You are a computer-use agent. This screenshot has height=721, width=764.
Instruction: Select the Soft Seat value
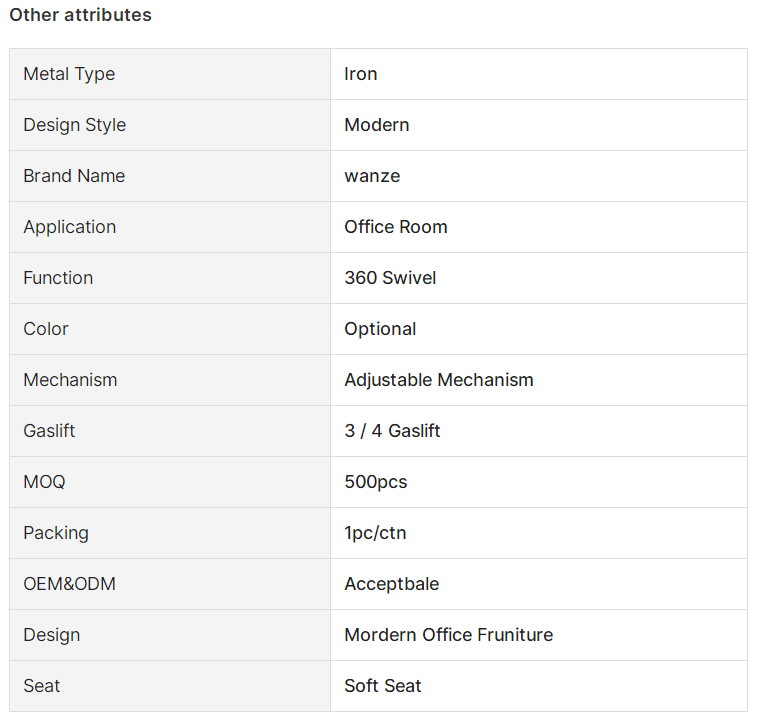(x=382, y=686)
